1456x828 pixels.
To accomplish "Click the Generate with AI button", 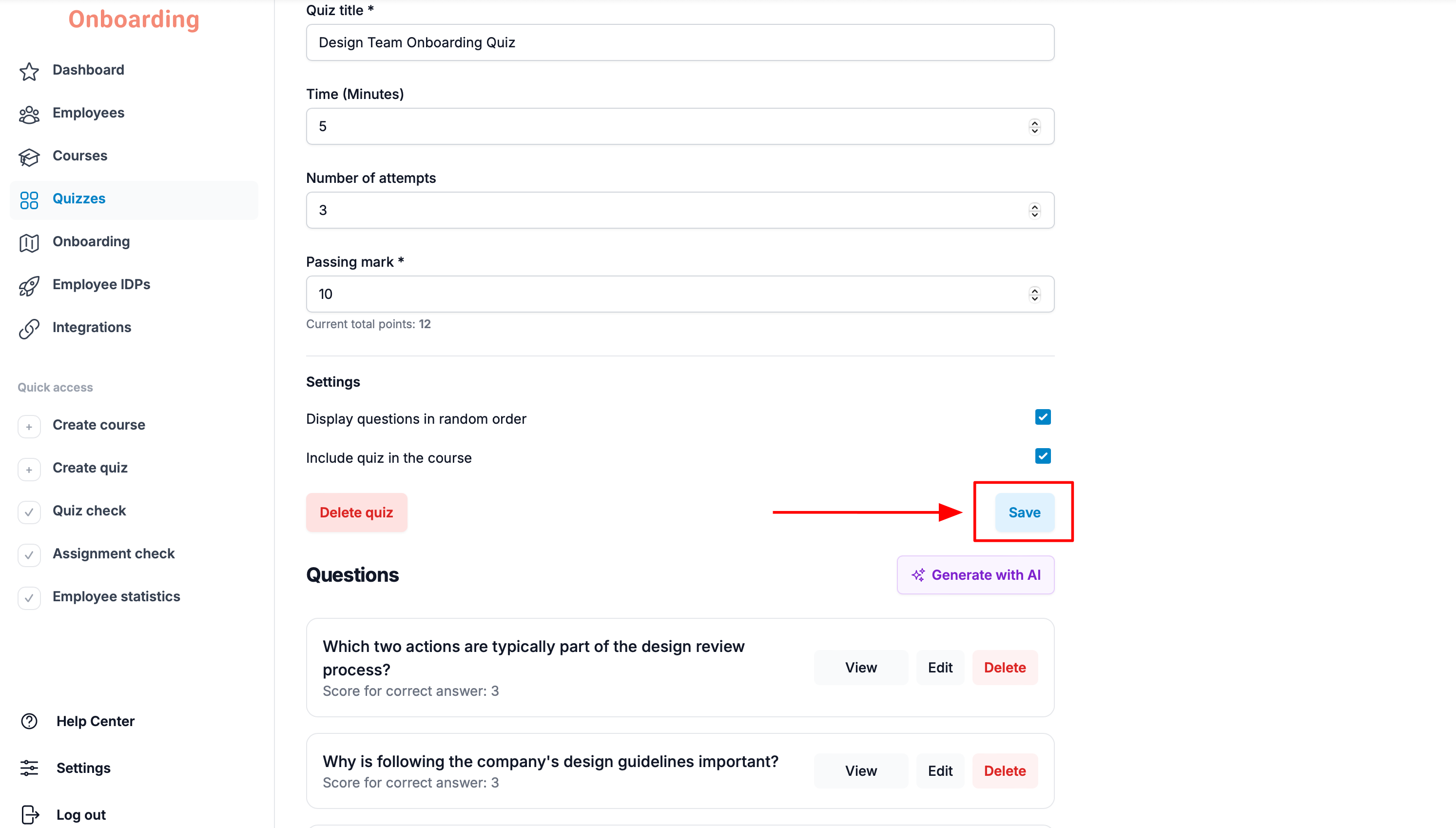I will [975, 575].
